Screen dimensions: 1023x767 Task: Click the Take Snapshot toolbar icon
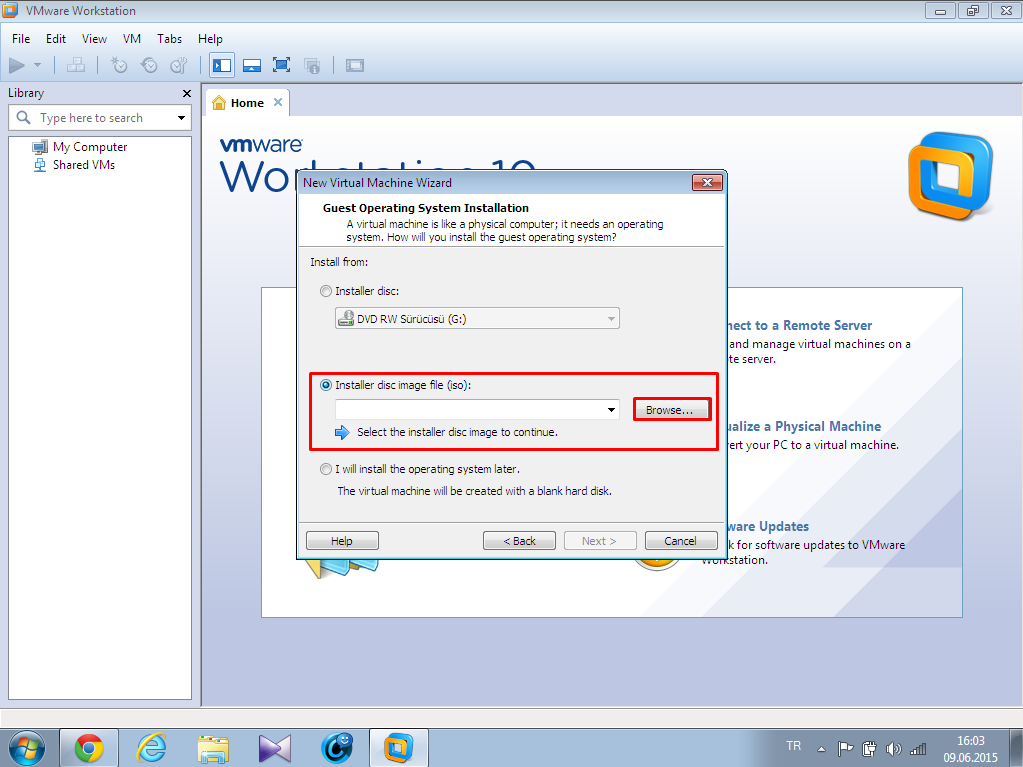(x=119, y=65)
